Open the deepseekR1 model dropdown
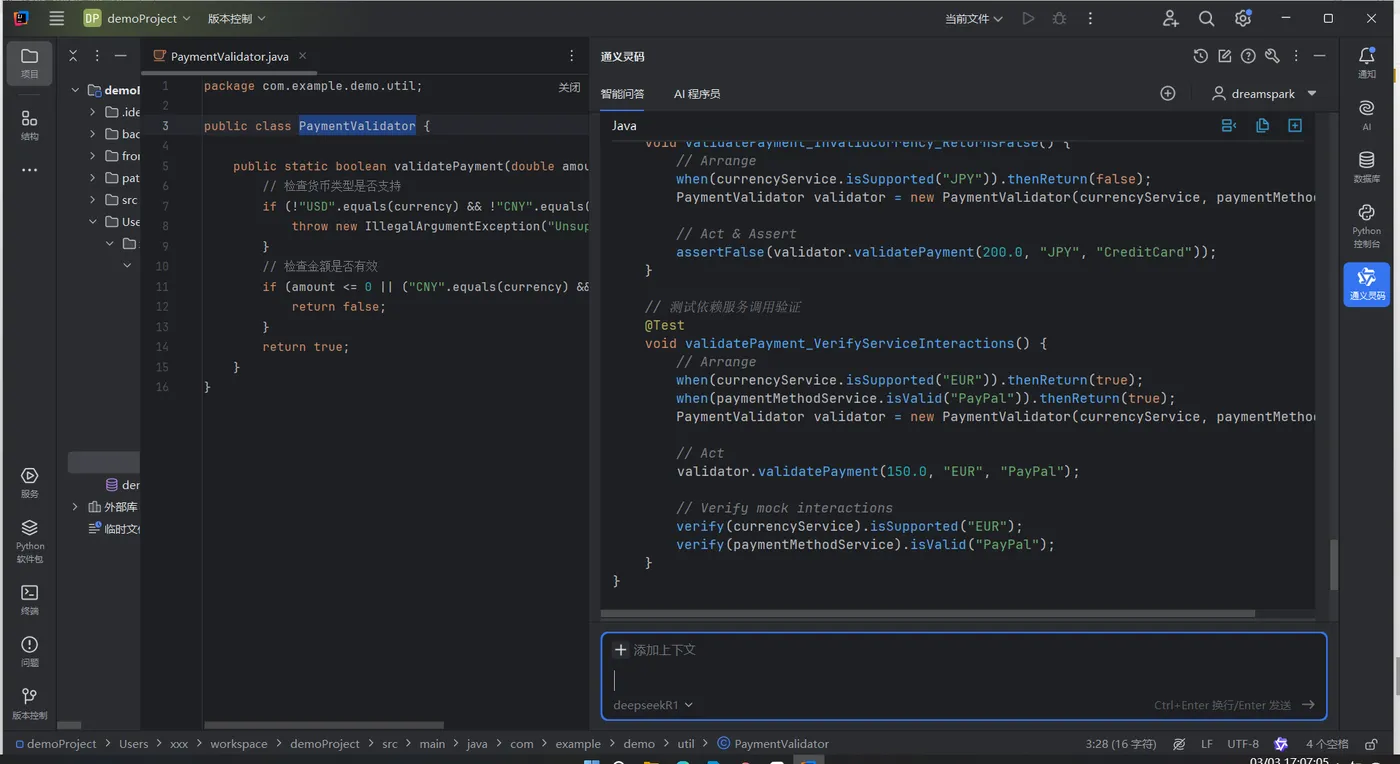The width and height of the screenshot is (1400, 764). [653, 705]
